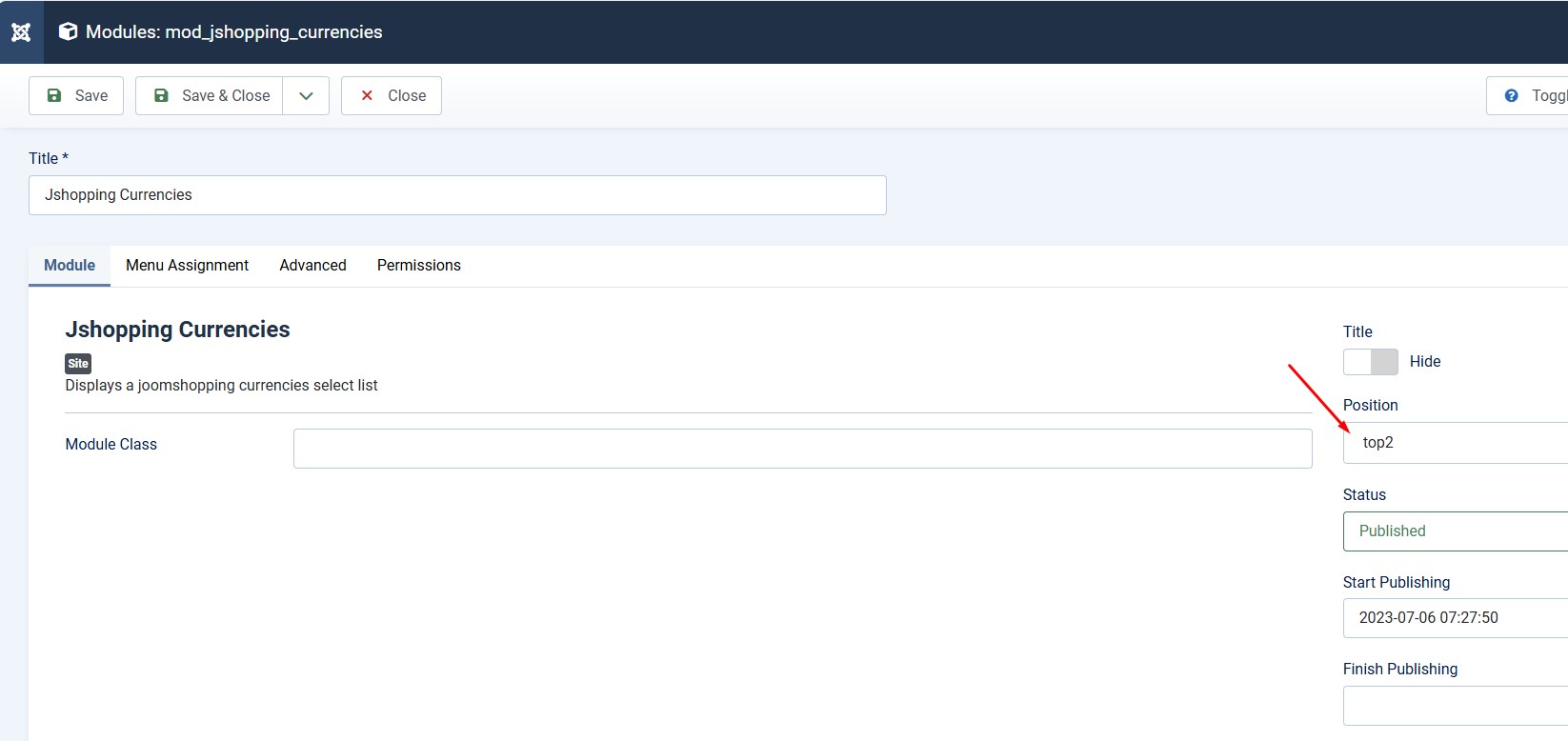Switch to the Menu Assignment tab
The height and width of the screenshot is (741, 1568).
pyautogui.click(x=187, y=266)
